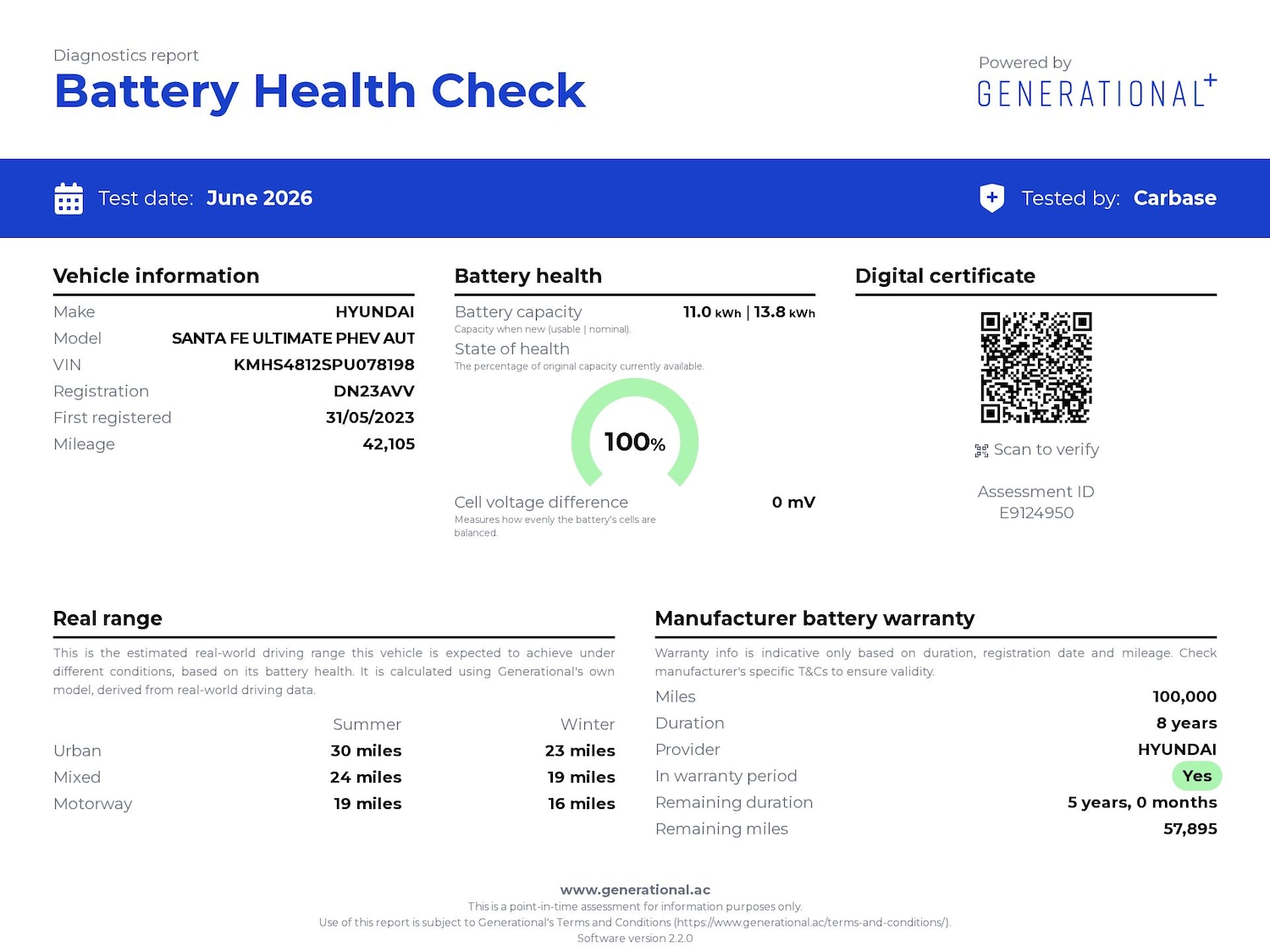Screen dimensions: 1270x952
Task: Click the In warranty period label
Action: [726, 776]
